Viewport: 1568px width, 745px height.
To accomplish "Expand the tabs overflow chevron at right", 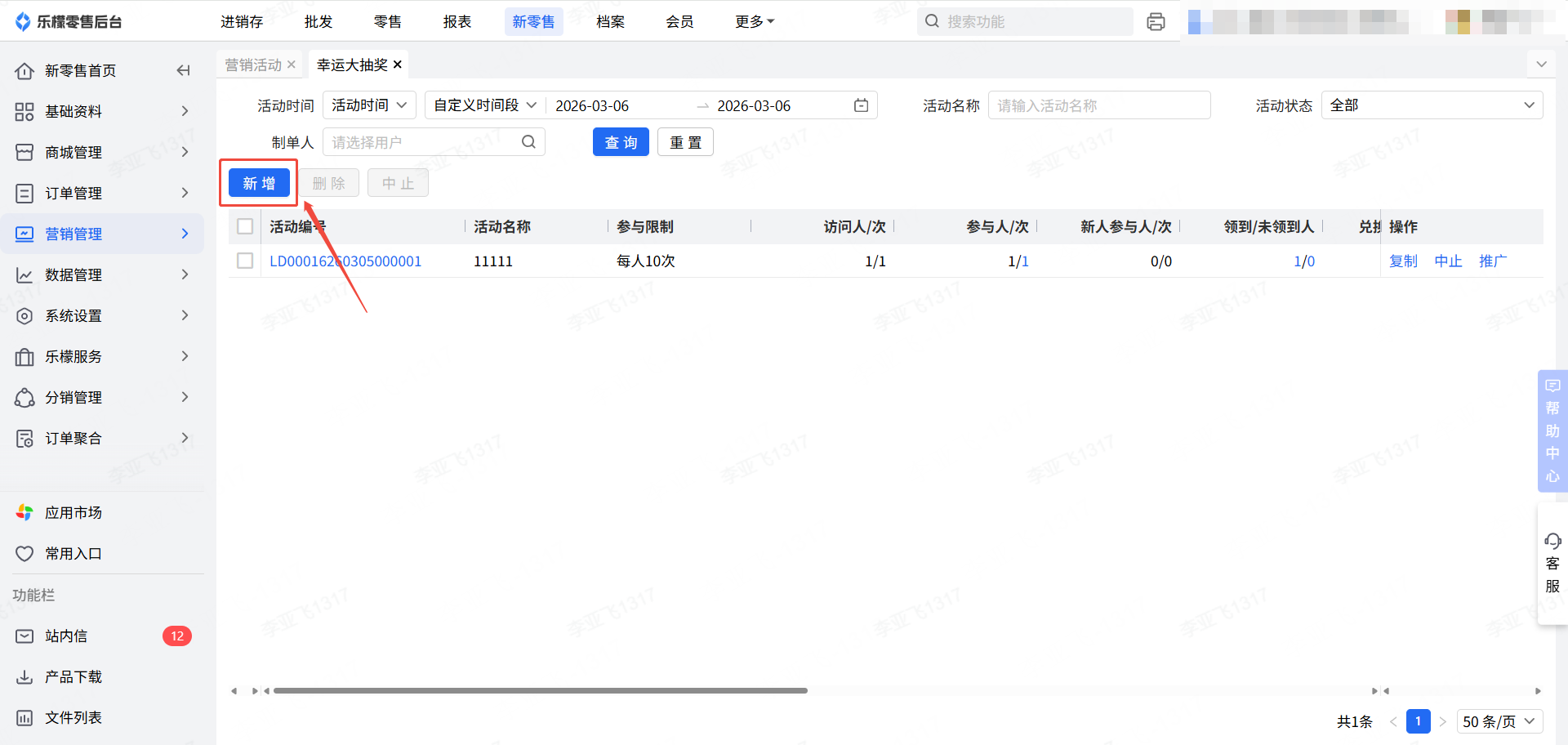I will click(x=1541, y=65).
